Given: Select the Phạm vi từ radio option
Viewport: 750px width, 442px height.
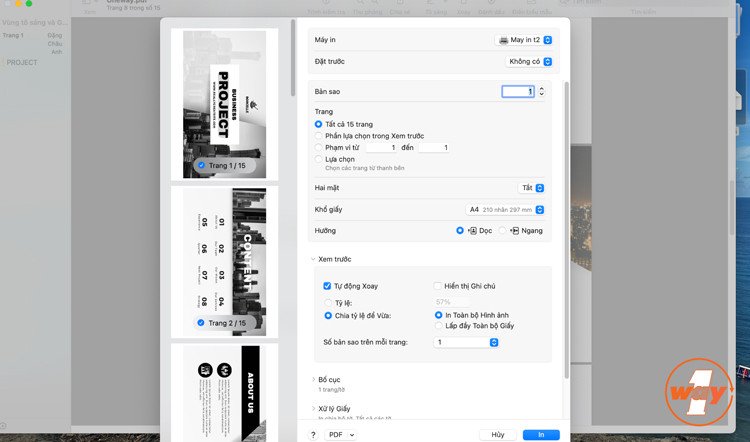Looking at the screenshot, I should pyautogui.click(x=319, y=147).
